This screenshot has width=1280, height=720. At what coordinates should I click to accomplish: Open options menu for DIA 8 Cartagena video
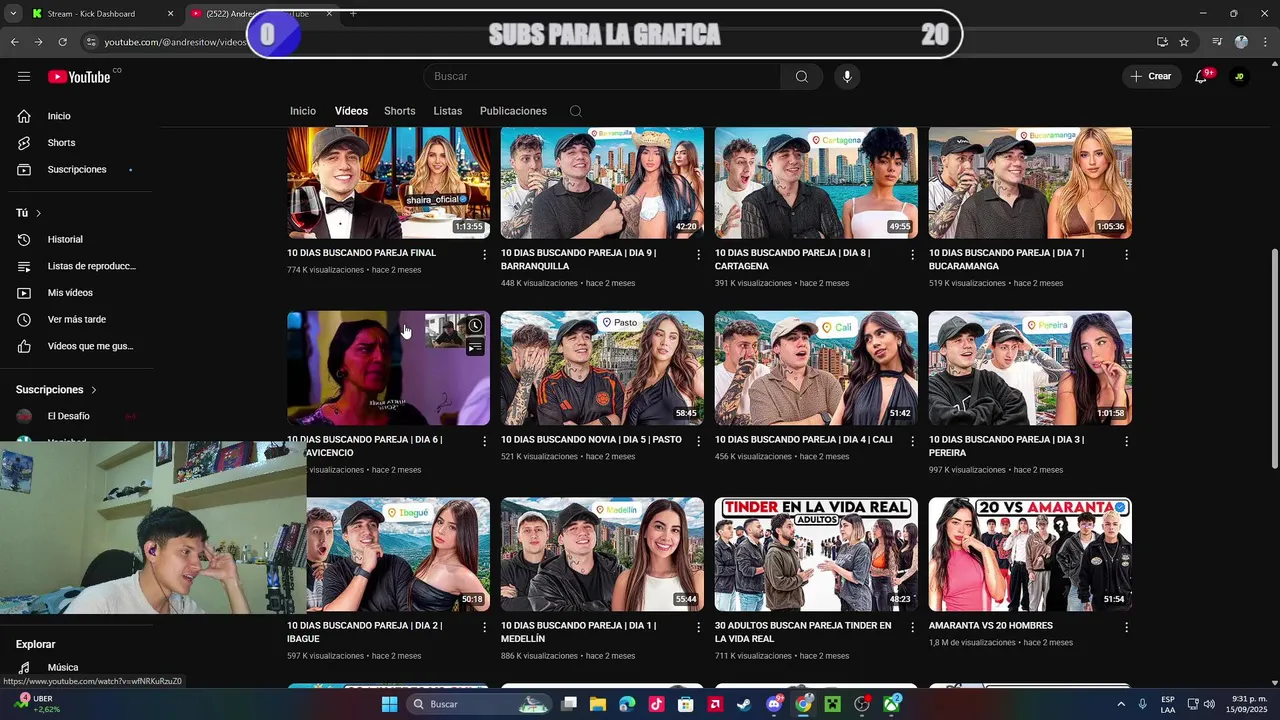(912, 255)
